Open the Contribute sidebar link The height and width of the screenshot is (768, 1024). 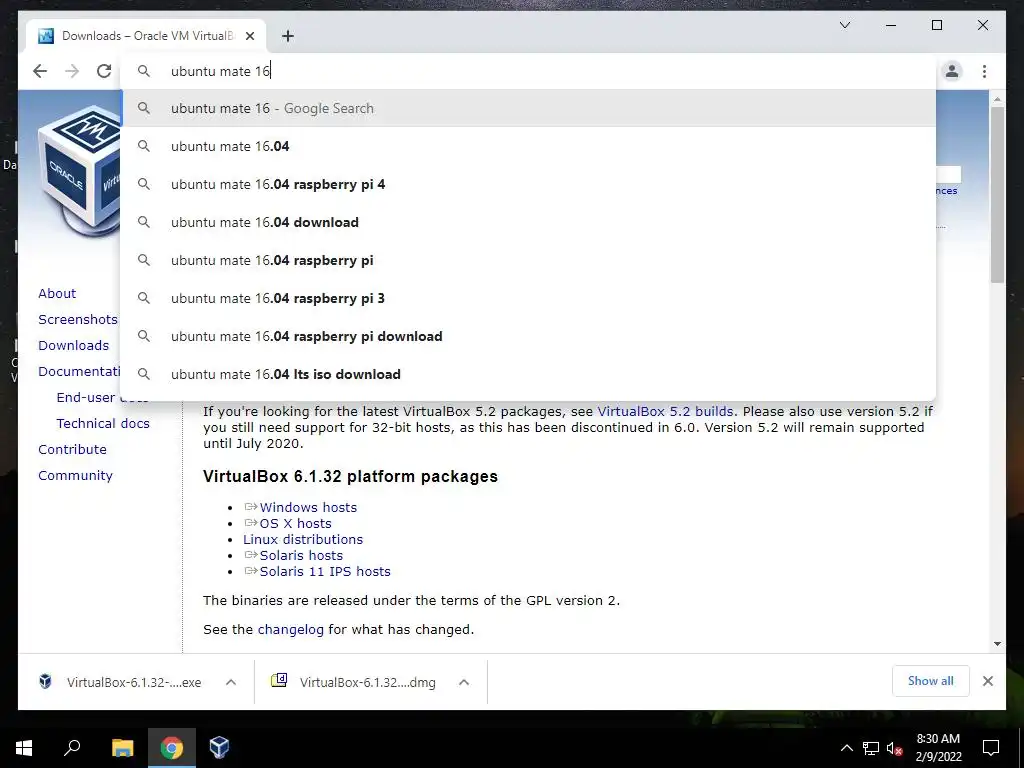72,449
